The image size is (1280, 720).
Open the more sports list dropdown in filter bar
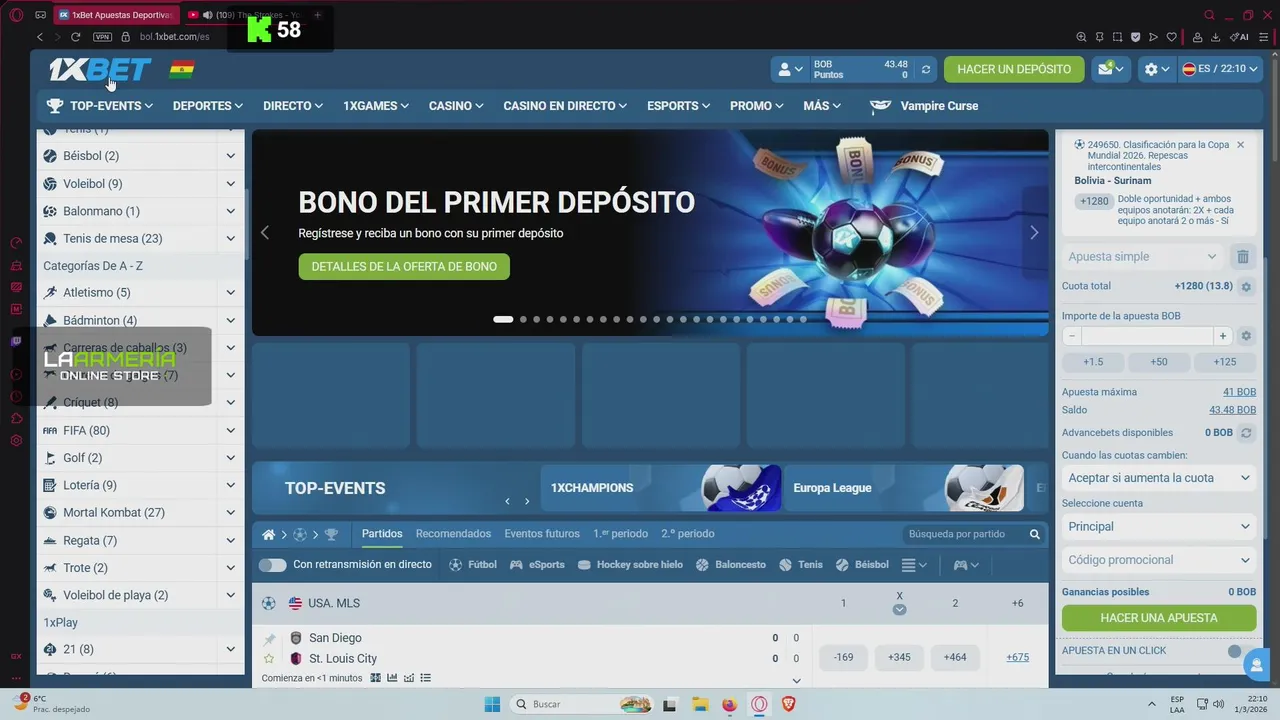tap(914, 565)
